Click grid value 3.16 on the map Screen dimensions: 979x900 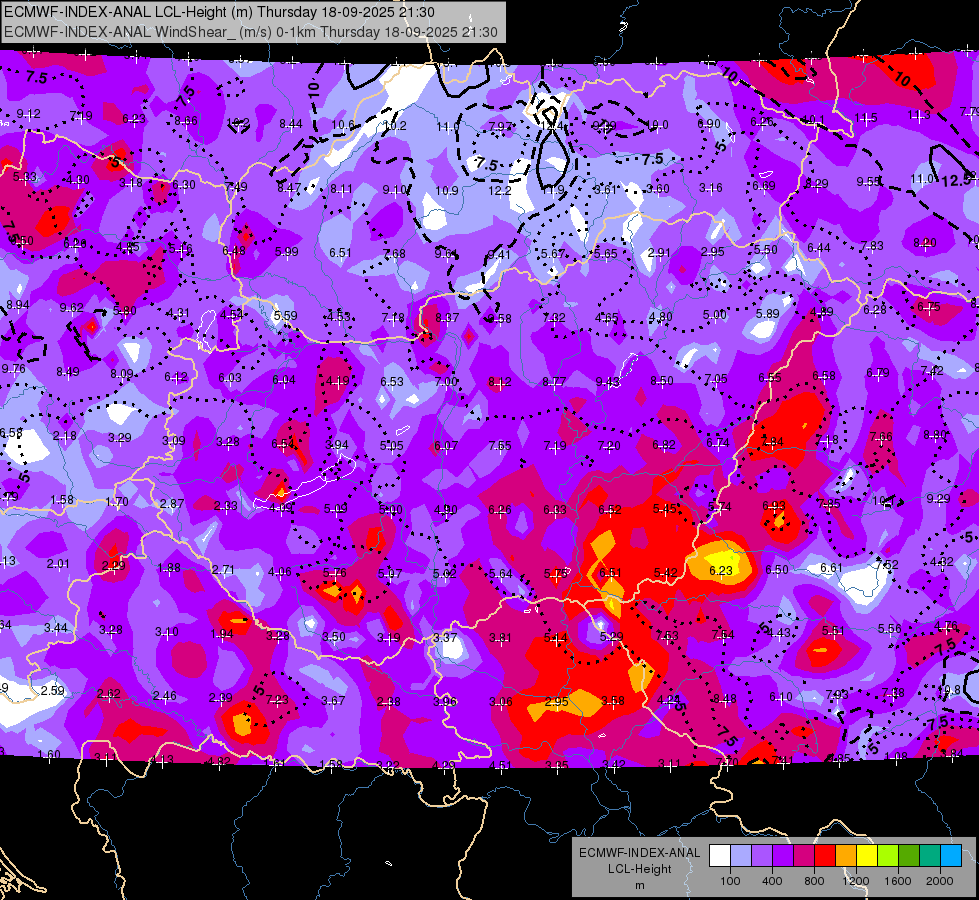click(711, 187)
